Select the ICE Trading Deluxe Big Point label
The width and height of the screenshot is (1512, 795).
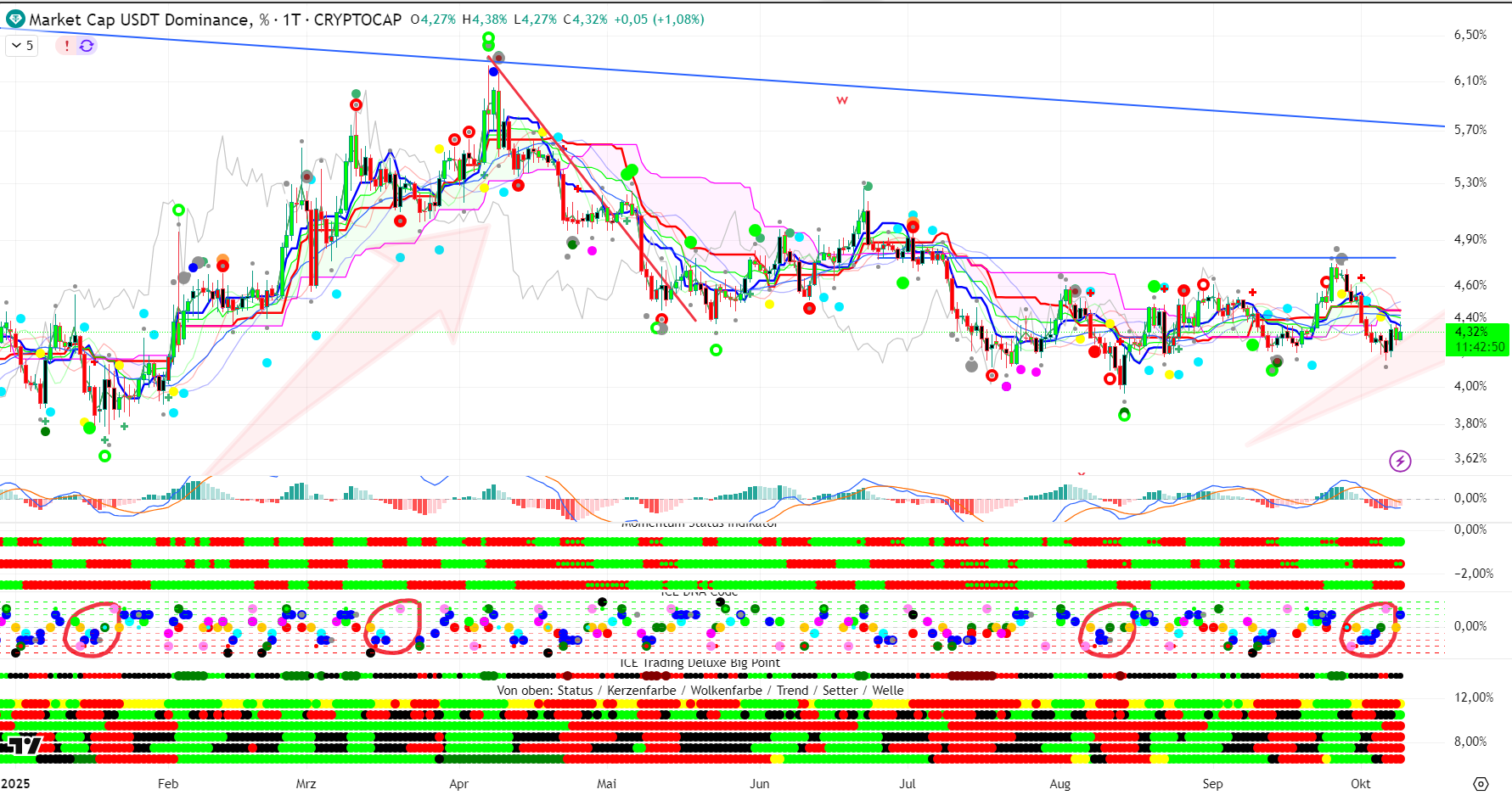(700, 663)
